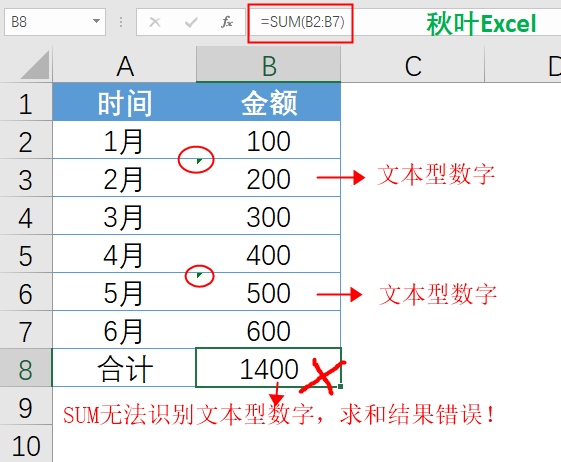Image resolution: width=561 pixels, height=462 pixels.
Task: Select row 2 header
Action: tap(26, 140)
